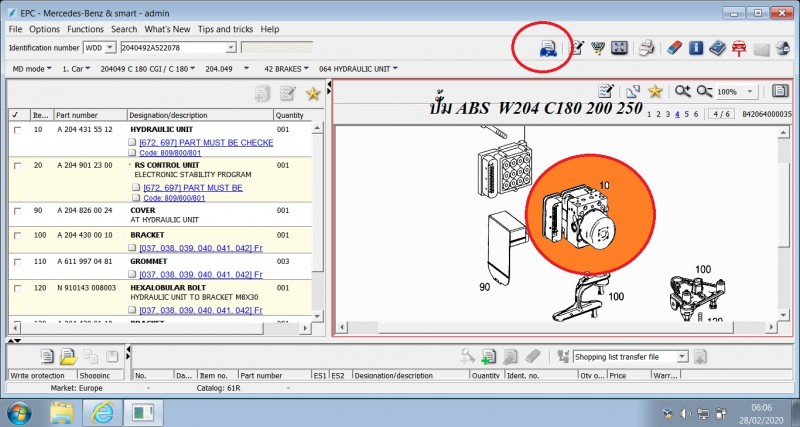The height and width of the screenshot is (427, 800).
Task: Click the star favorite icon above picture
Action: (655, 91)
